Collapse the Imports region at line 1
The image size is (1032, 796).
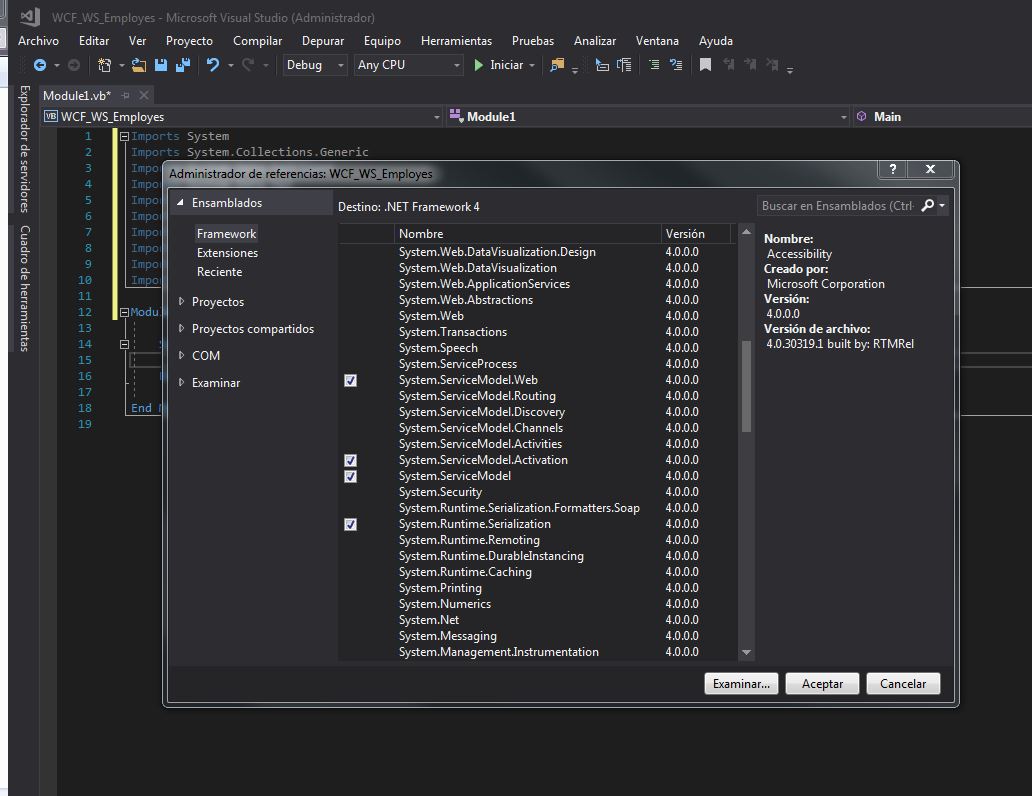(x=124, y=136)
